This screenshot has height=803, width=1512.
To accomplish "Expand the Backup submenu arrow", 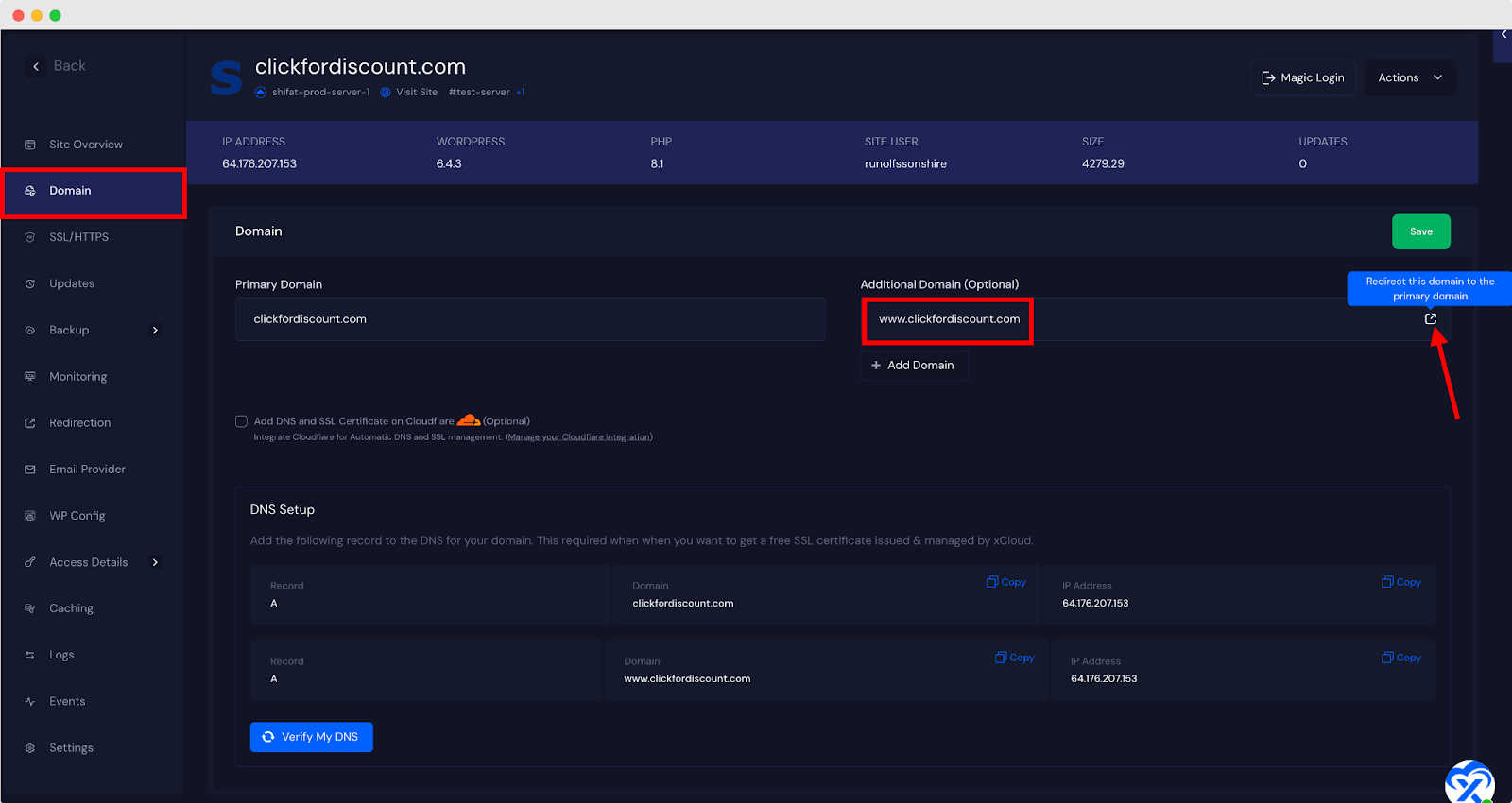I will coord(155,331).
